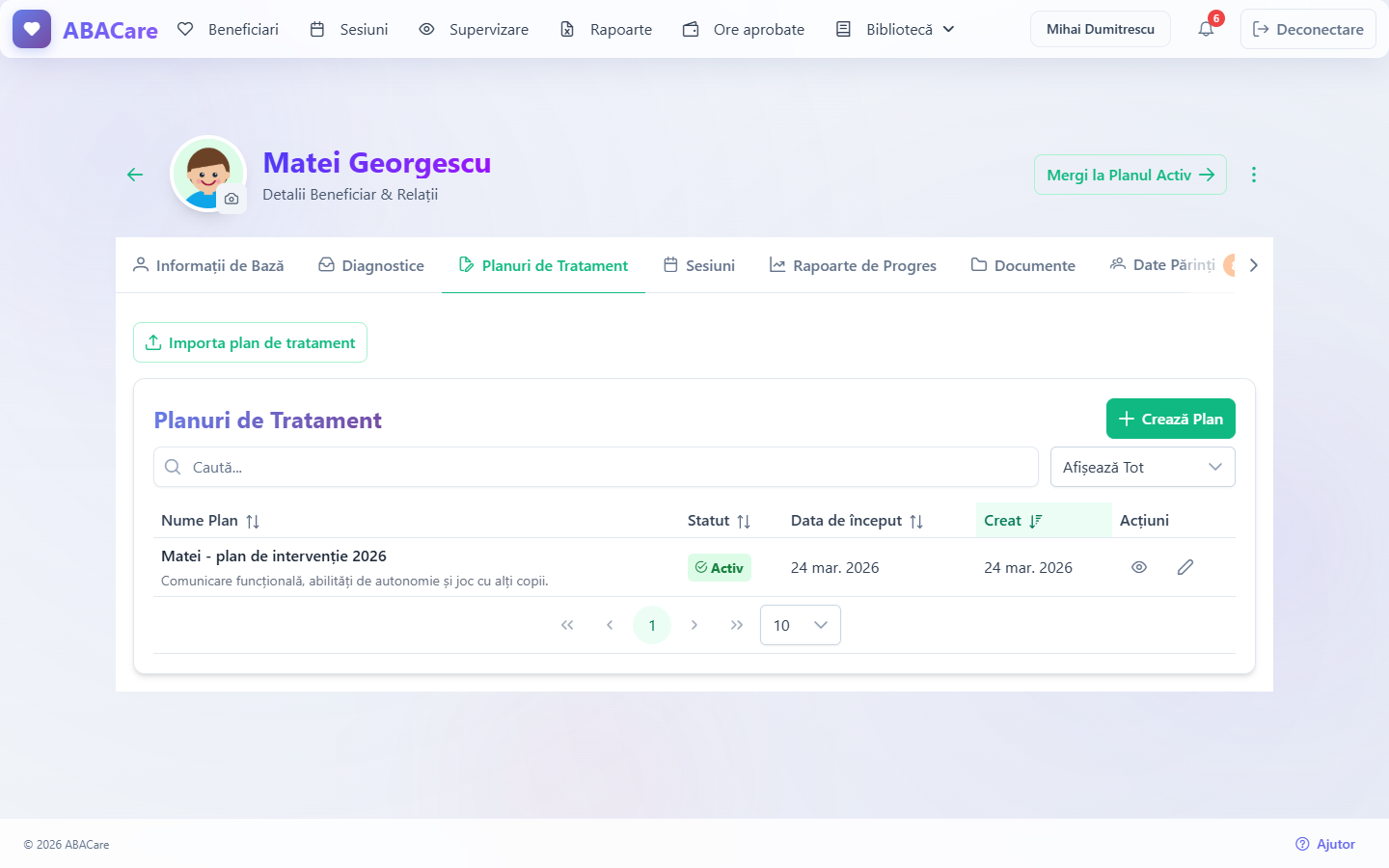Open Ore aprobate in top navigation
The height and width of the screenshot is (868, 1389).
click(x=744, y=29)
